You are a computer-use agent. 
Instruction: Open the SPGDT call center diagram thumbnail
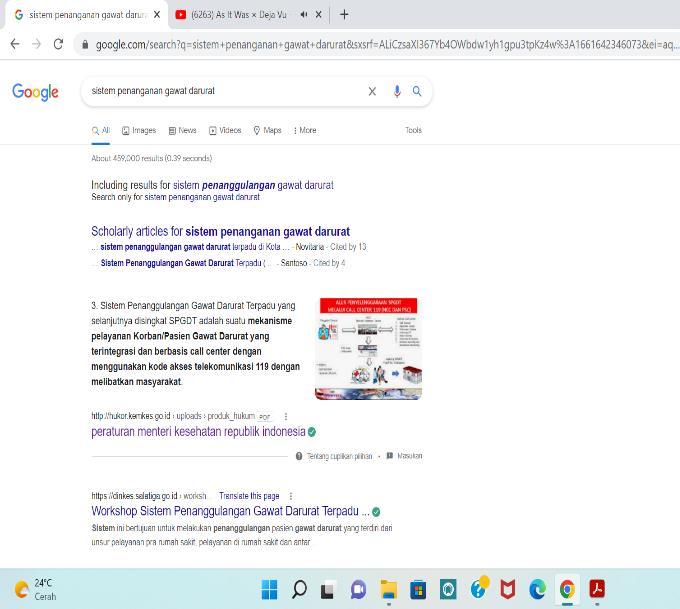(369, 348)
